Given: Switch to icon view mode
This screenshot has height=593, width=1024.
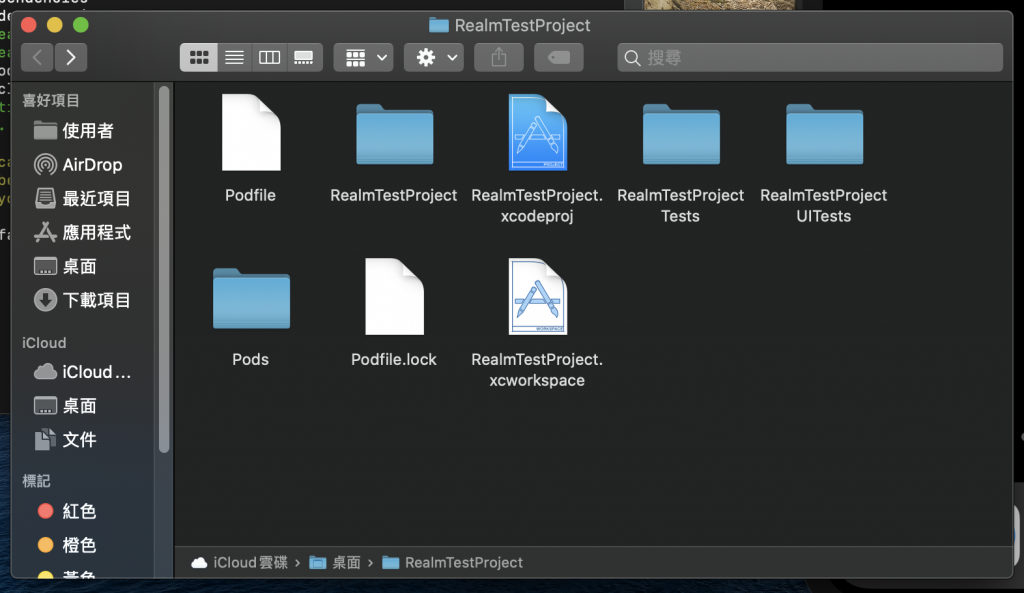Looking at the screenshot, I should click(x=199, y=57).
